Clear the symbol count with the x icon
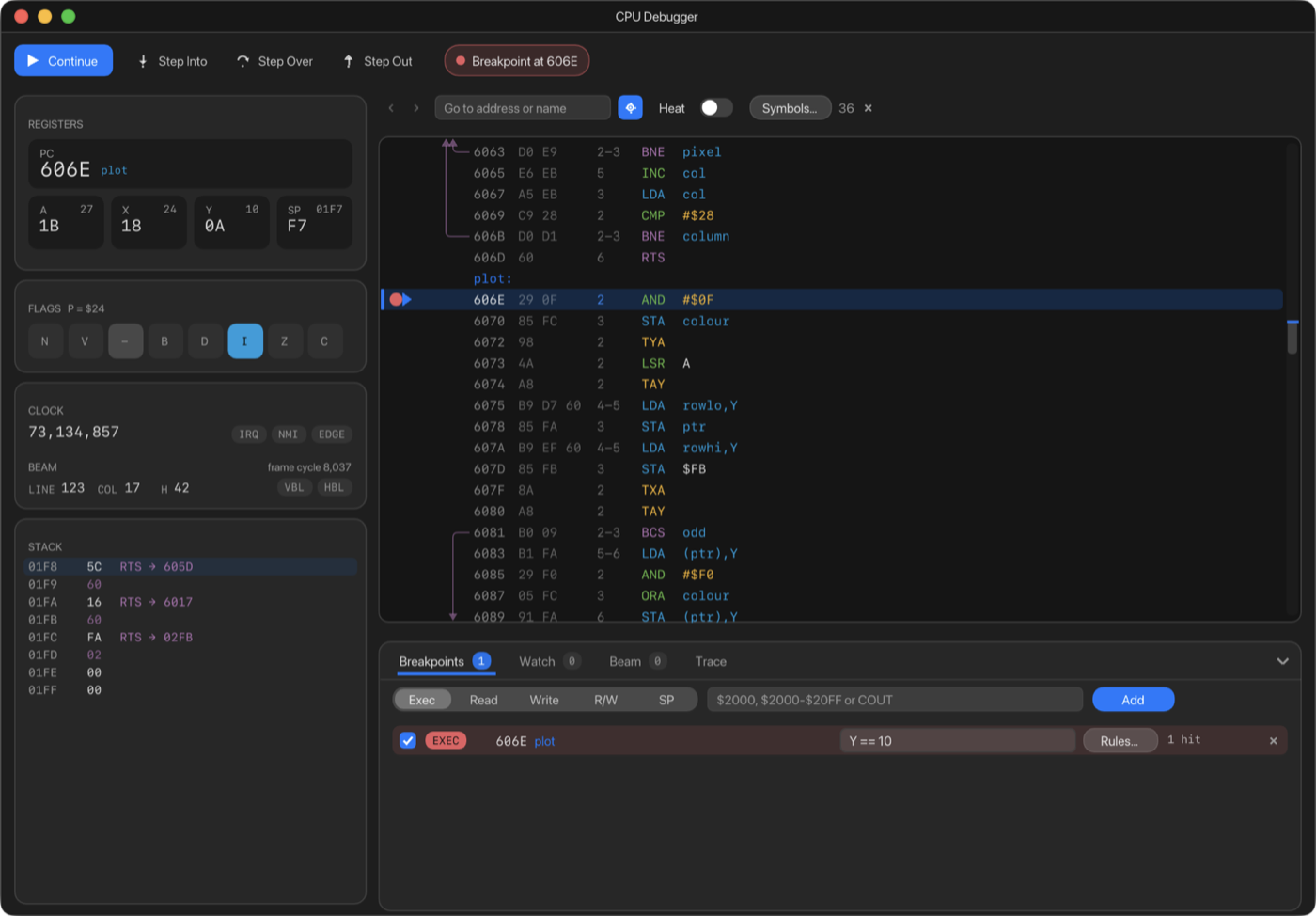 (x=869, y=108)
